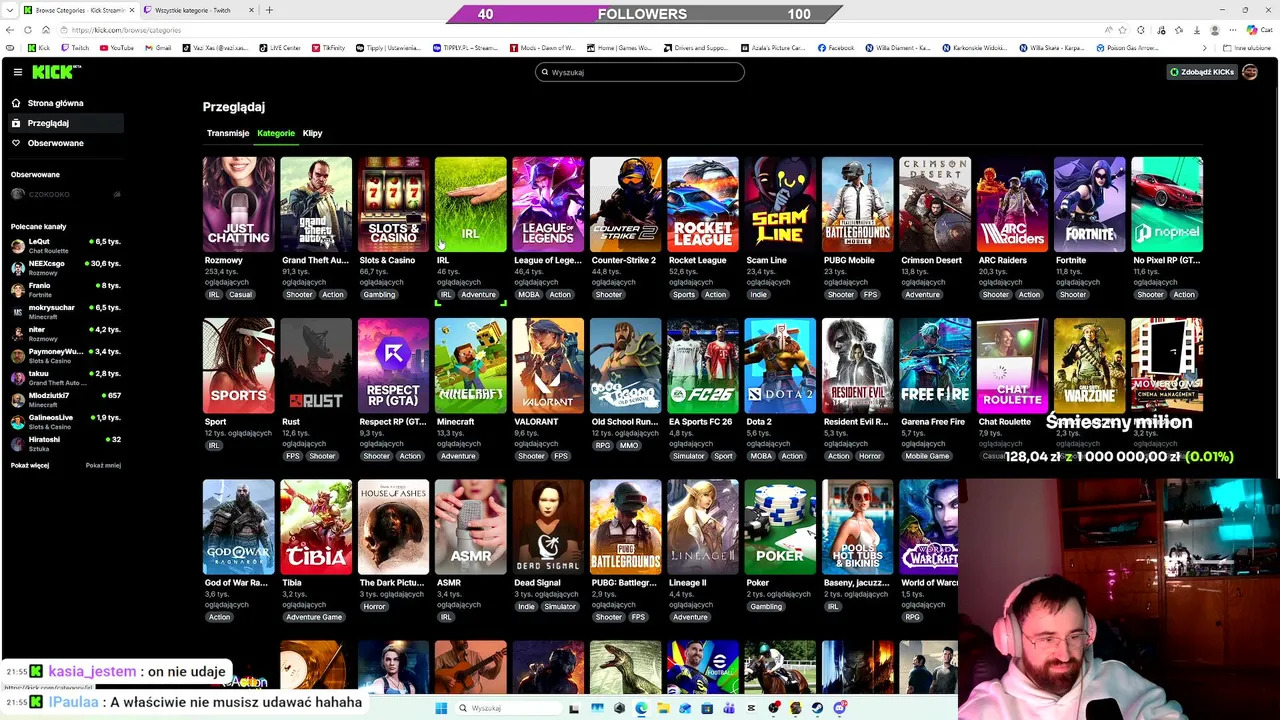Open the LIVE Center bookmark

279,48
